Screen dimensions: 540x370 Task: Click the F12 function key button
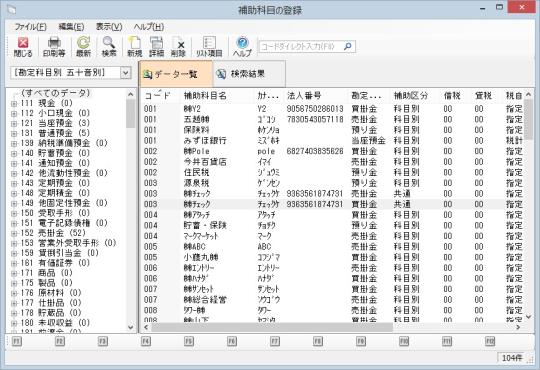coord(490,341)
